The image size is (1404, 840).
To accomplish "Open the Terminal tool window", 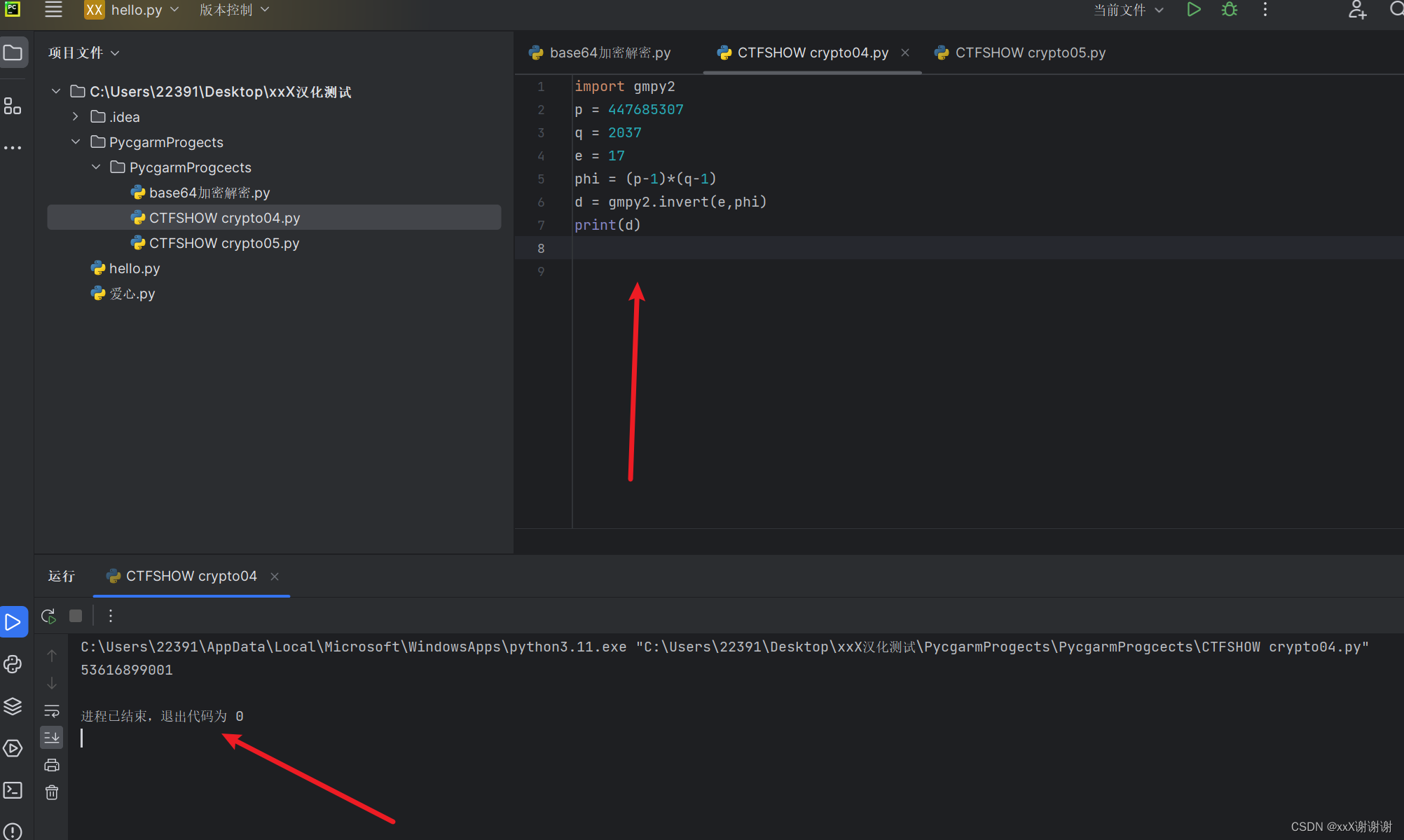I will (13, 790).
